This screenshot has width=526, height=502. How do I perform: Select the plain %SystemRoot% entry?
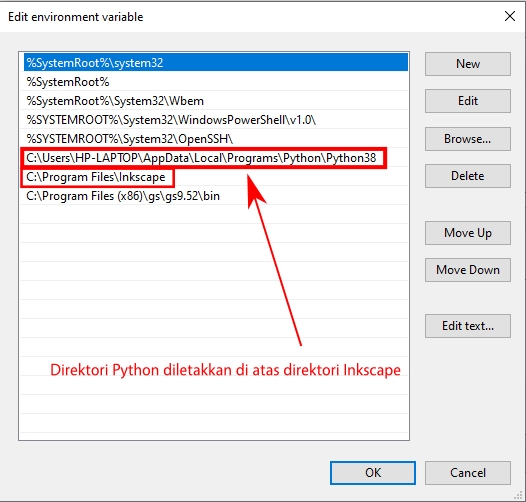[216, 82]
